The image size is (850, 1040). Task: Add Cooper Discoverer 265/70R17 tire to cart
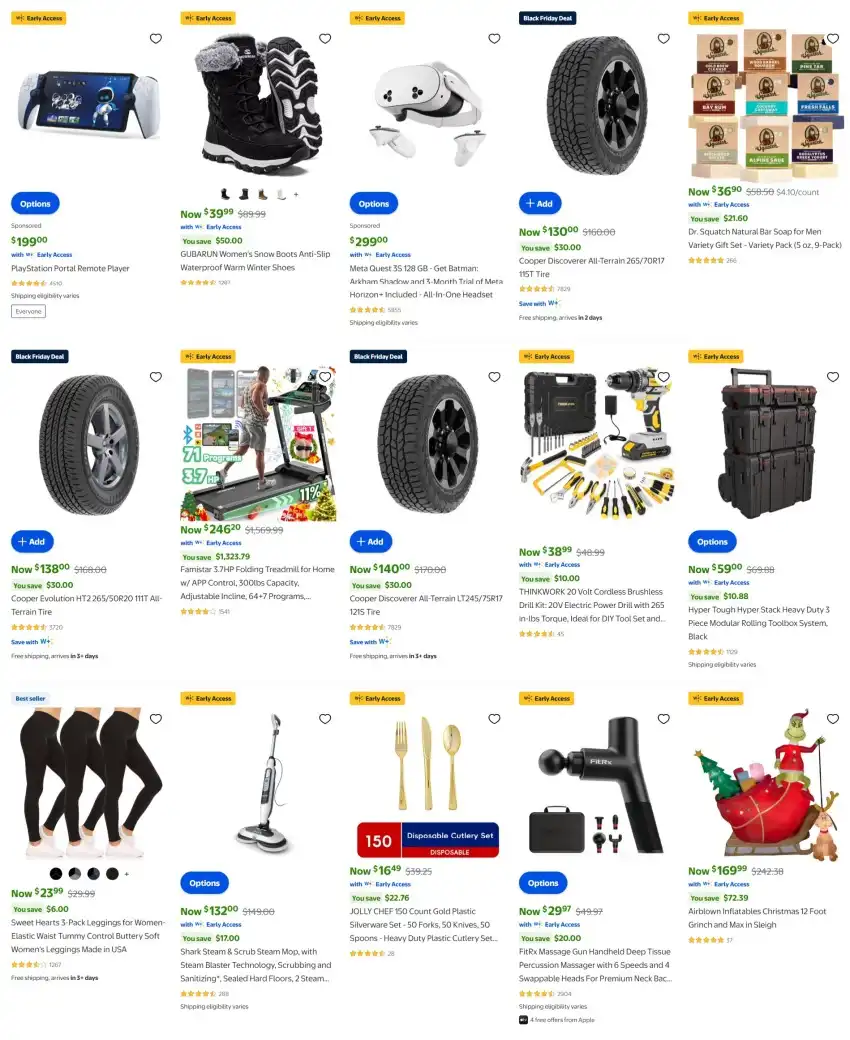pos(540,204)
